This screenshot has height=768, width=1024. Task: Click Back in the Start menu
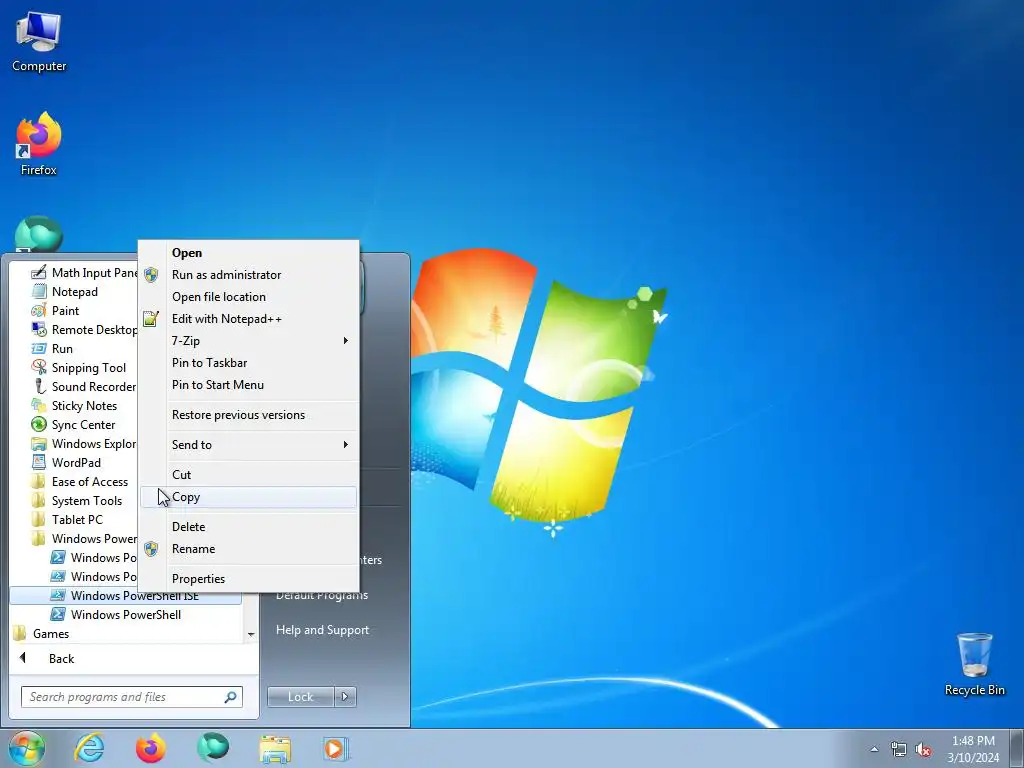click(61, 658)
